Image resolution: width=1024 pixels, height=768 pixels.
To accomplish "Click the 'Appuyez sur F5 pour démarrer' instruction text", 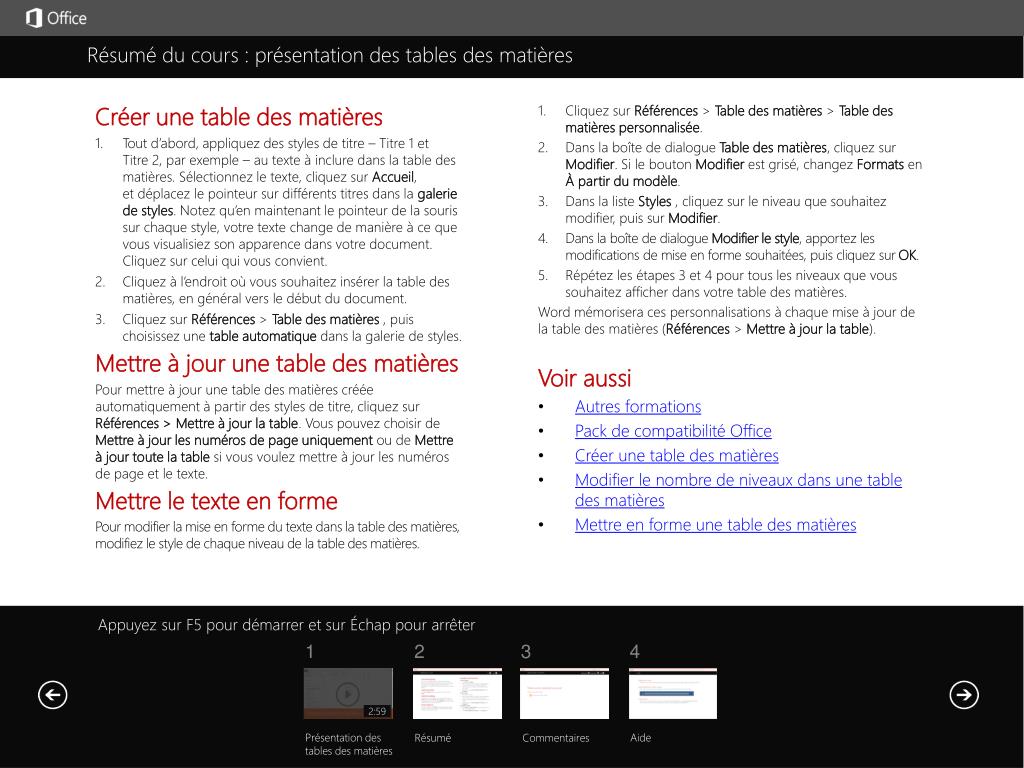I will [286, 625].
